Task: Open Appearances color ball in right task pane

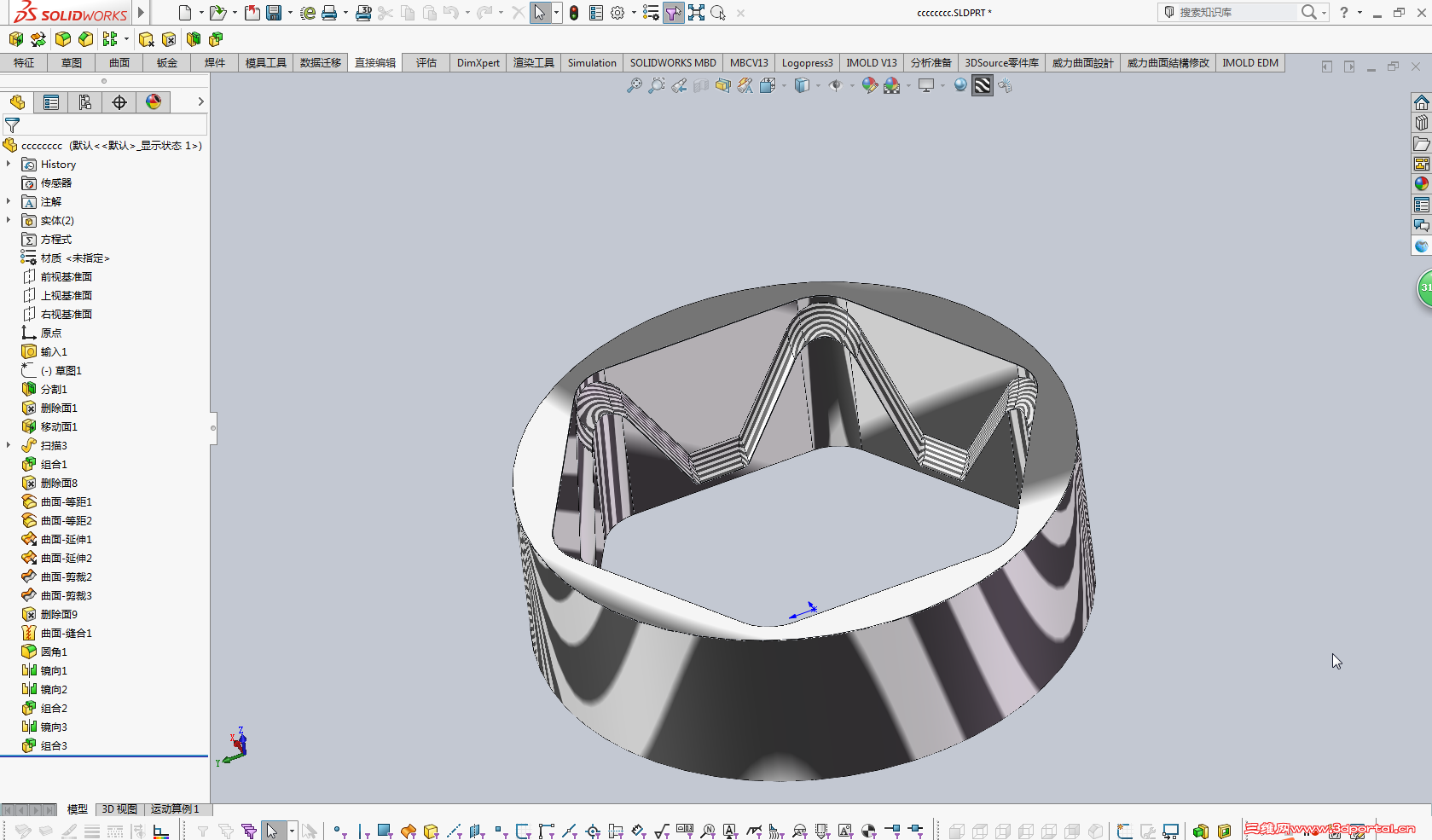Action: 1421,183
